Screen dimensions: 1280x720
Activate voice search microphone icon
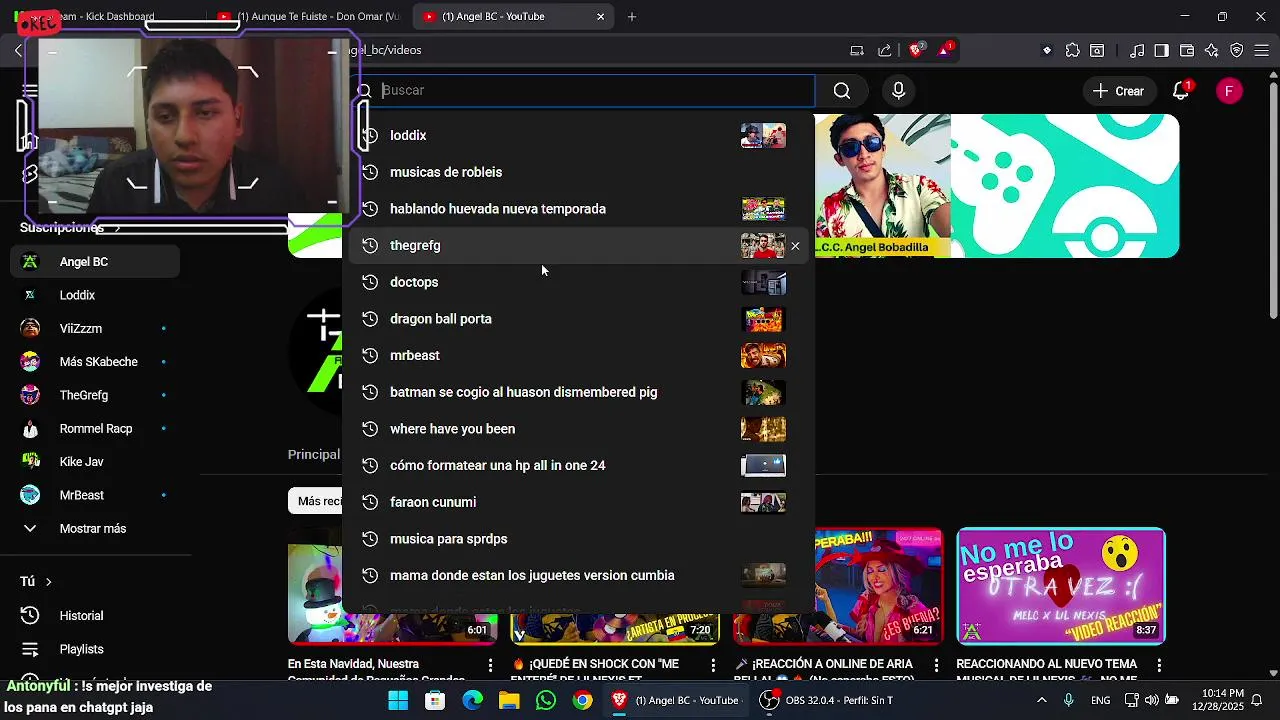(898, 91)
